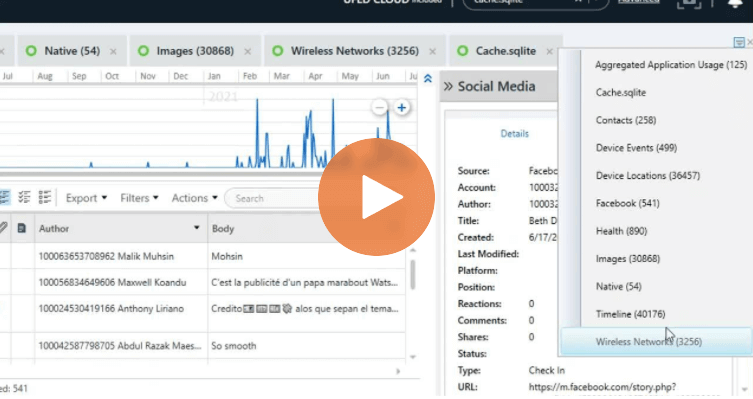The image size is (753, 399).
Task: Play the video with the orange button
Action: tap(376, 197)
